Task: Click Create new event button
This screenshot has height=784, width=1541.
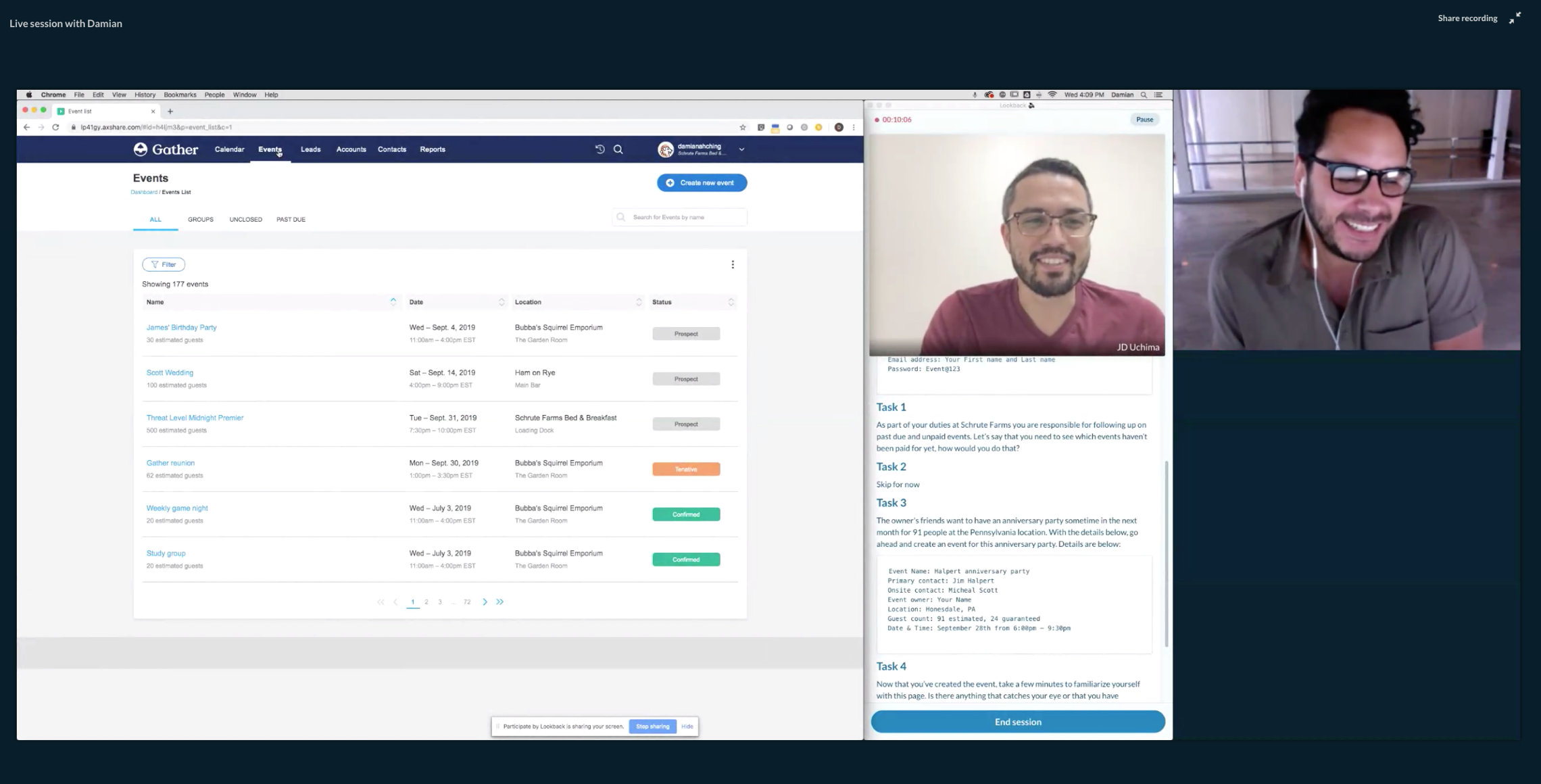Action: pos(702,183)
